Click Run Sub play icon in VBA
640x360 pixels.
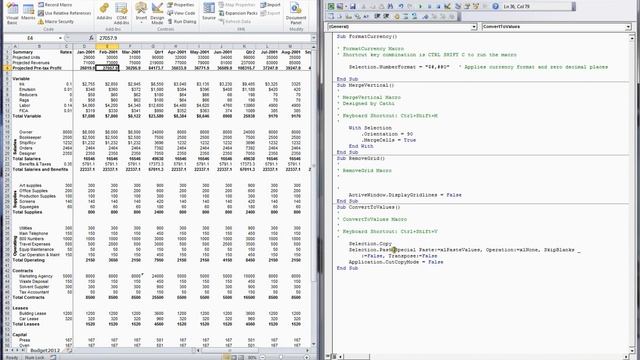tap(420, 6)
